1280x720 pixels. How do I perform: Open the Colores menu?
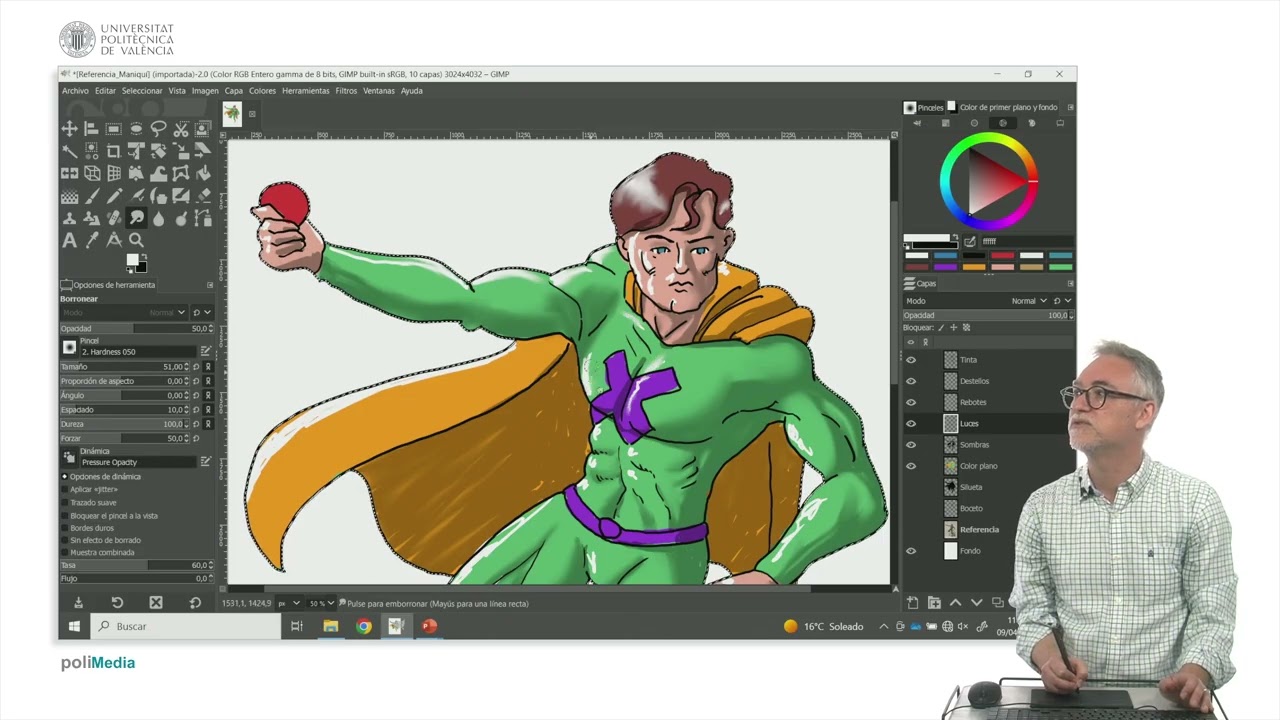coord(262,91)
